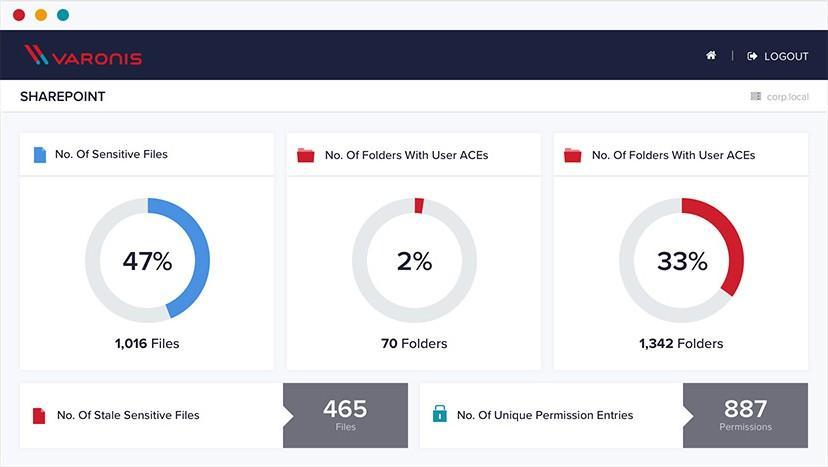Screen dimensions: 828x467
Task: Click the red stale sensitive files icon
Action: point(39,415)
